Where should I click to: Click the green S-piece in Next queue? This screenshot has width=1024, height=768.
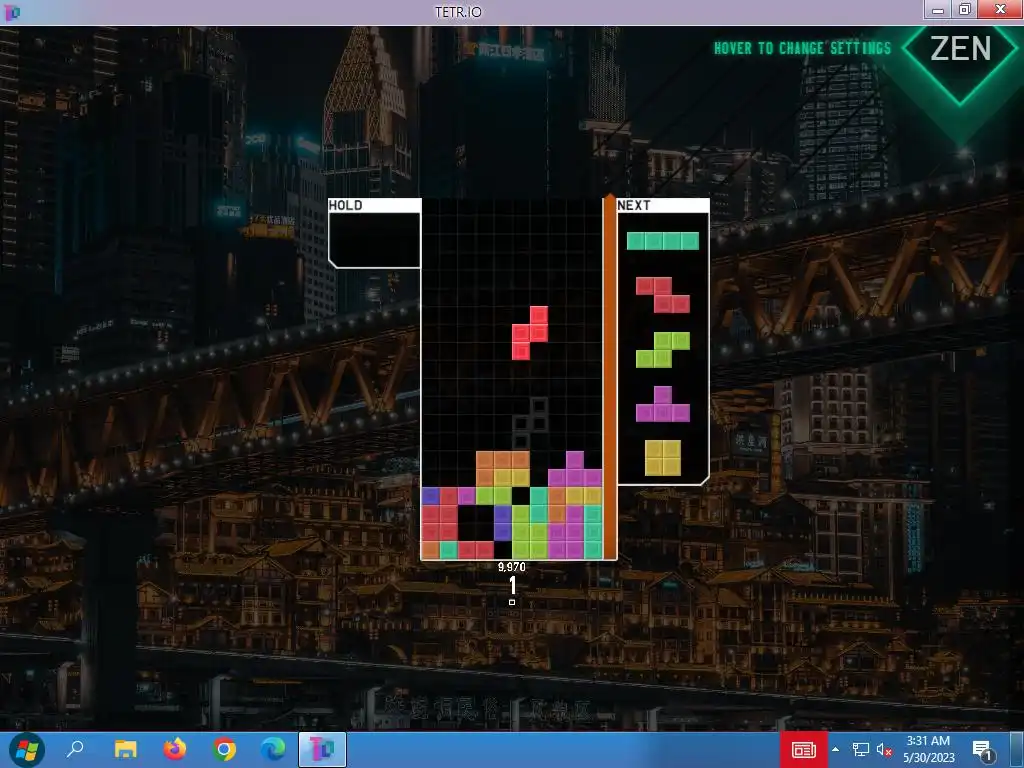pos(663,349)
